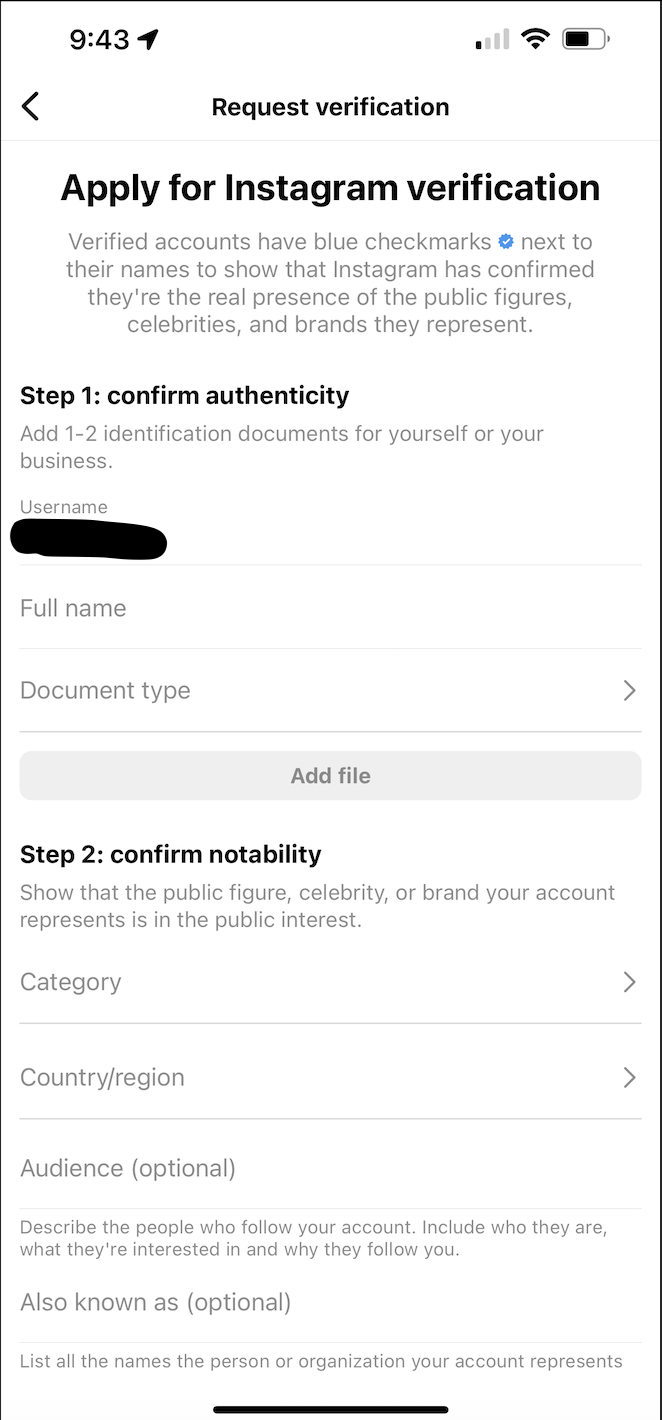Image resolution: width=662 pixels, height=1420 pixels.
Task: Tap the blue verified checkmark badge
Action: (x=506, y=242)
